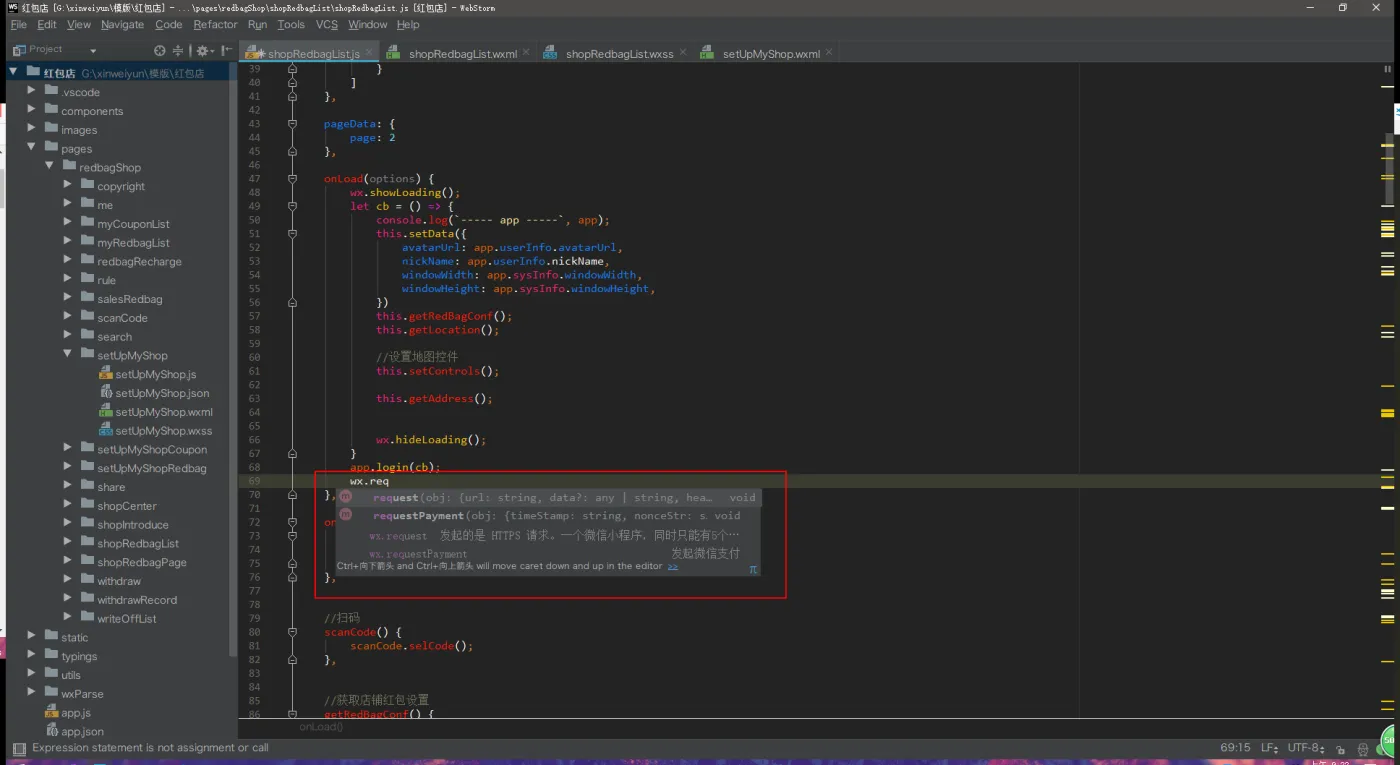Collapse the redbagShop folder arrow
Screen dimensions: 1400x765
[x=50, y=167]
